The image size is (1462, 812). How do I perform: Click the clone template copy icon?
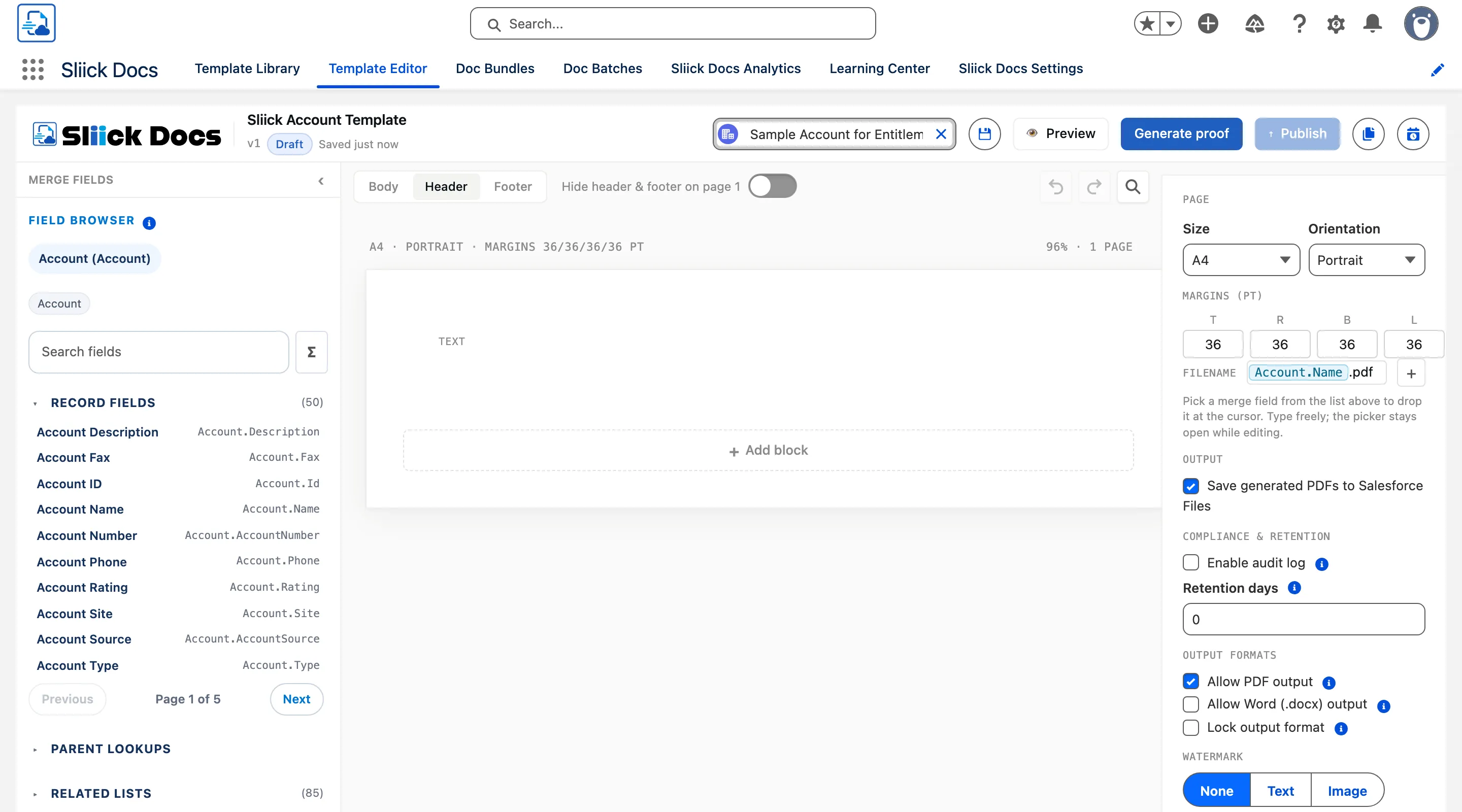coord(1368,134)
